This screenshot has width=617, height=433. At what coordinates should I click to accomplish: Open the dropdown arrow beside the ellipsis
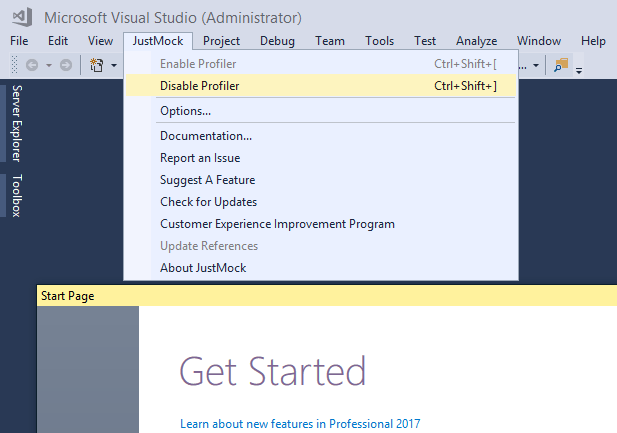(x=536, y=65)
